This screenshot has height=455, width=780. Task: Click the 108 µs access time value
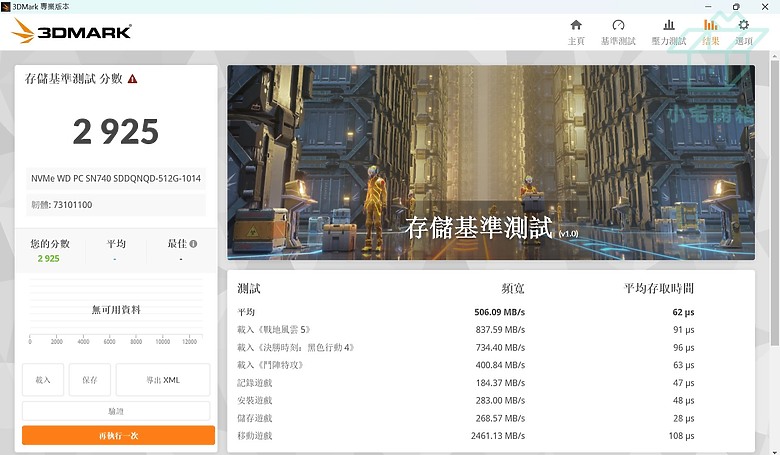coord(682,436)
